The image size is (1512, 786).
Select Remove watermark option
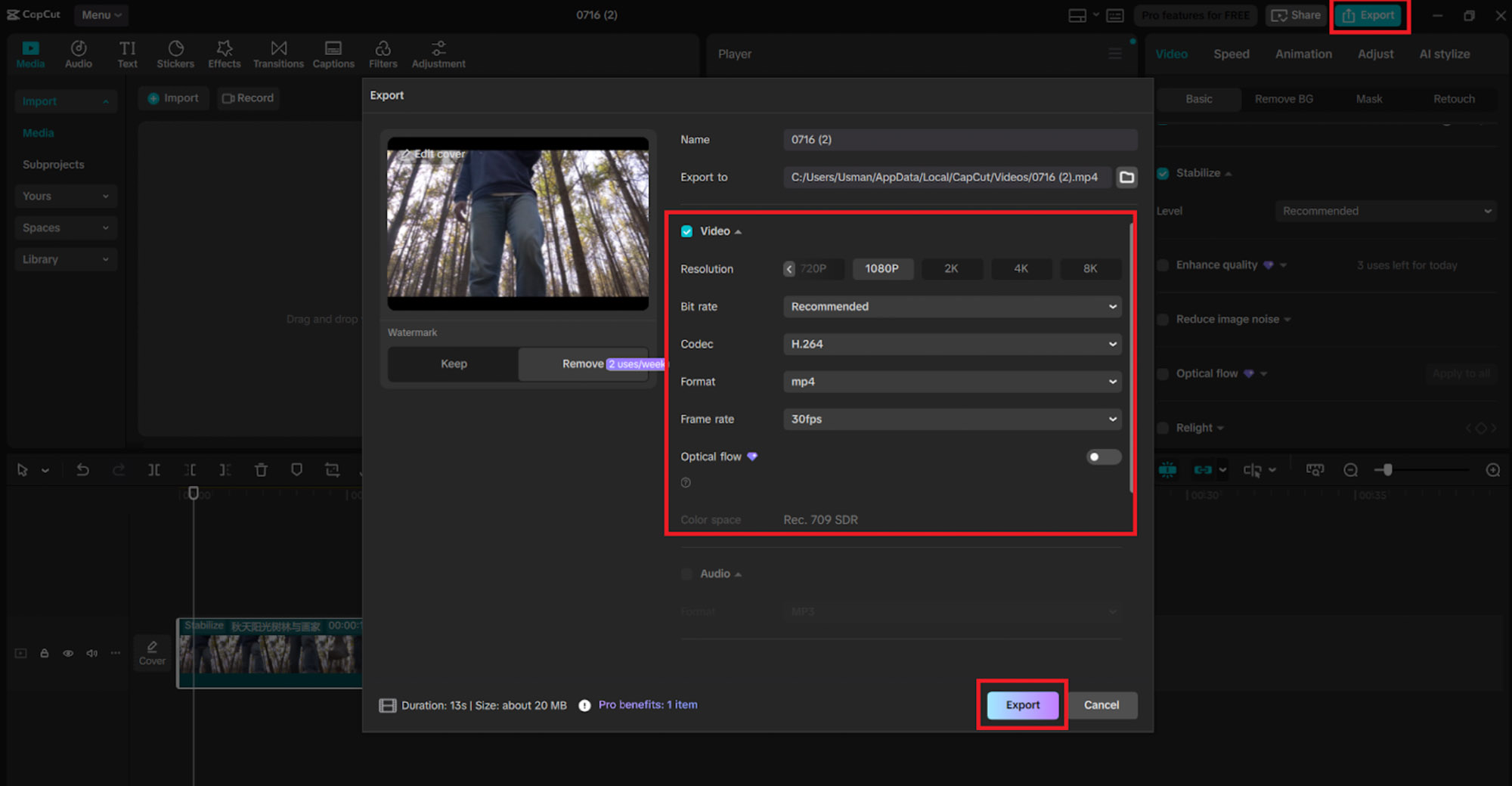[584, 364]
